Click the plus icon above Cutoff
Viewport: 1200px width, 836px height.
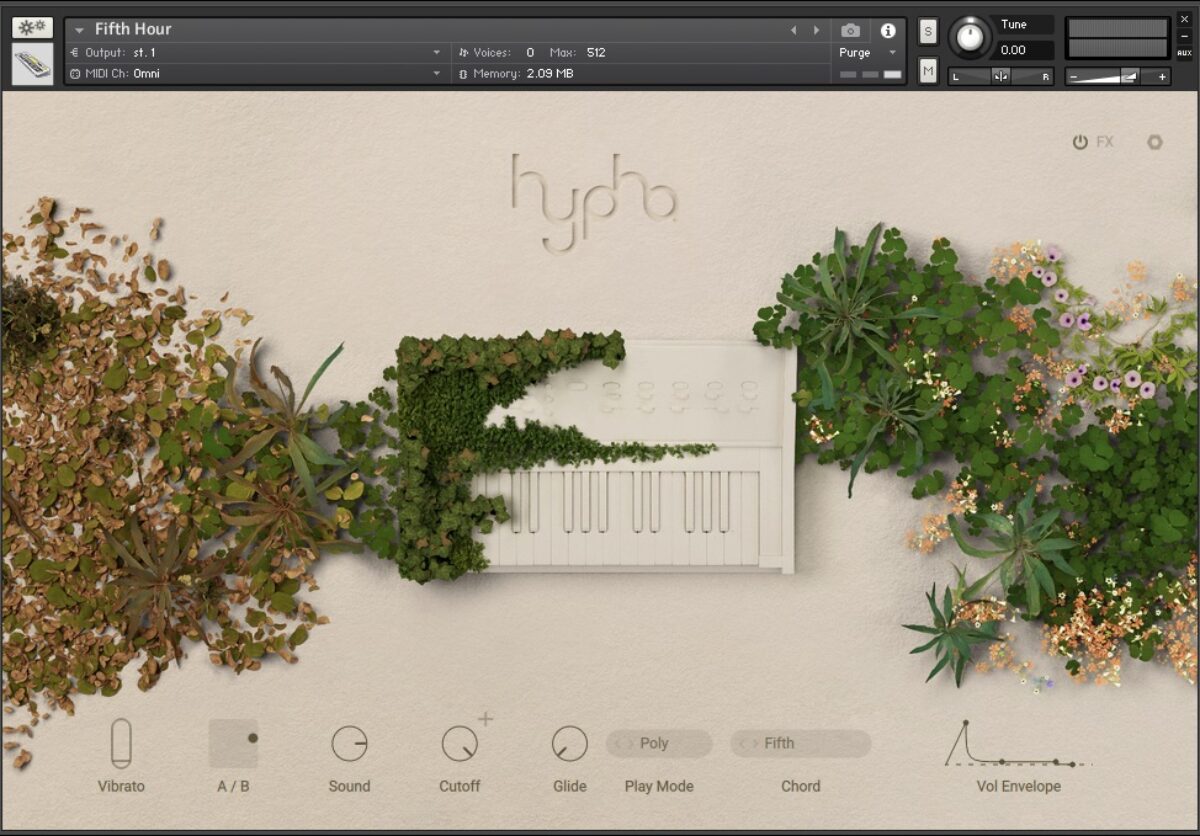pos(486,718)
